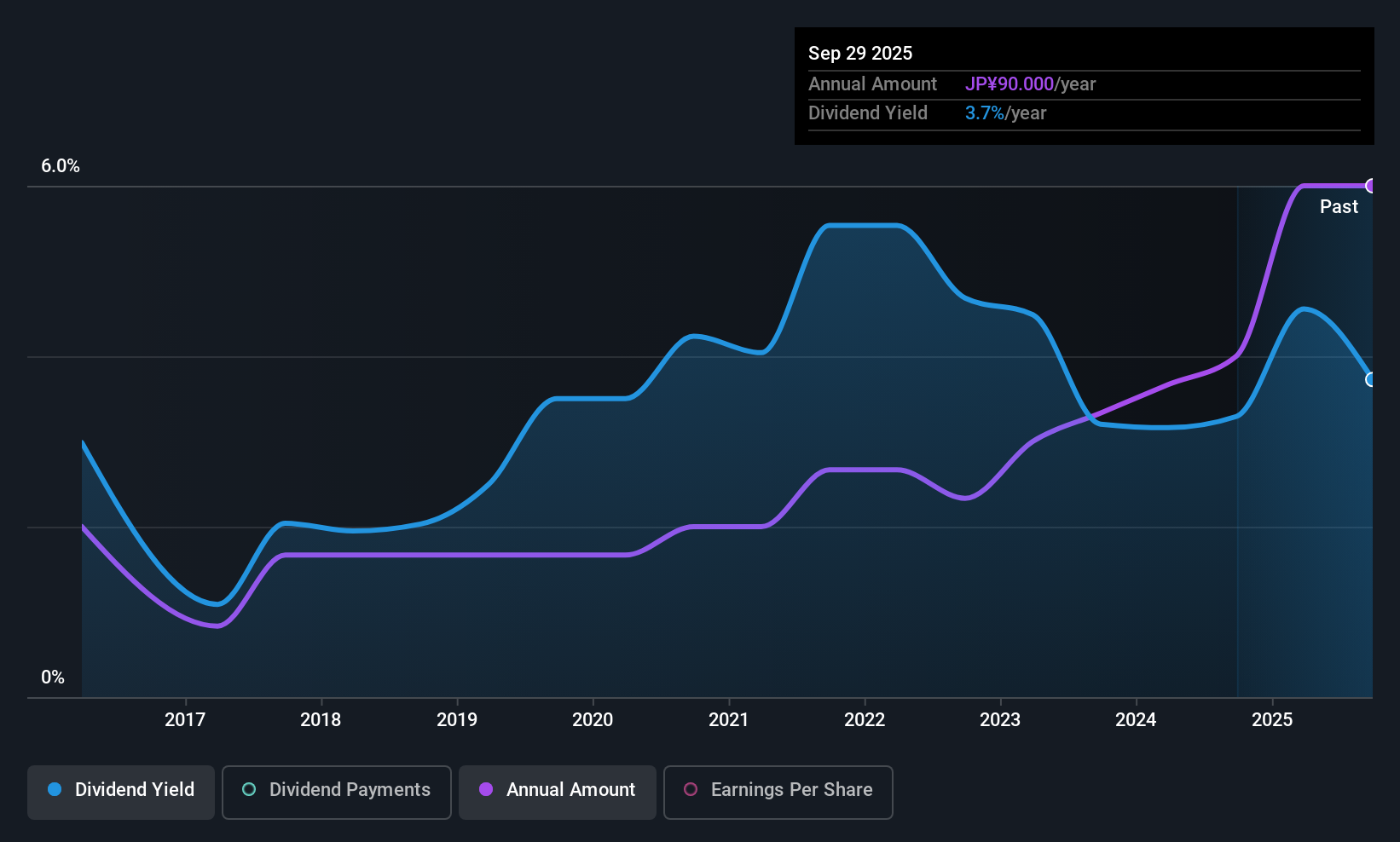Toggle the Dividend Yield series visibility
Viewport: 1400px width, 842px height.
tap(120, 791)
